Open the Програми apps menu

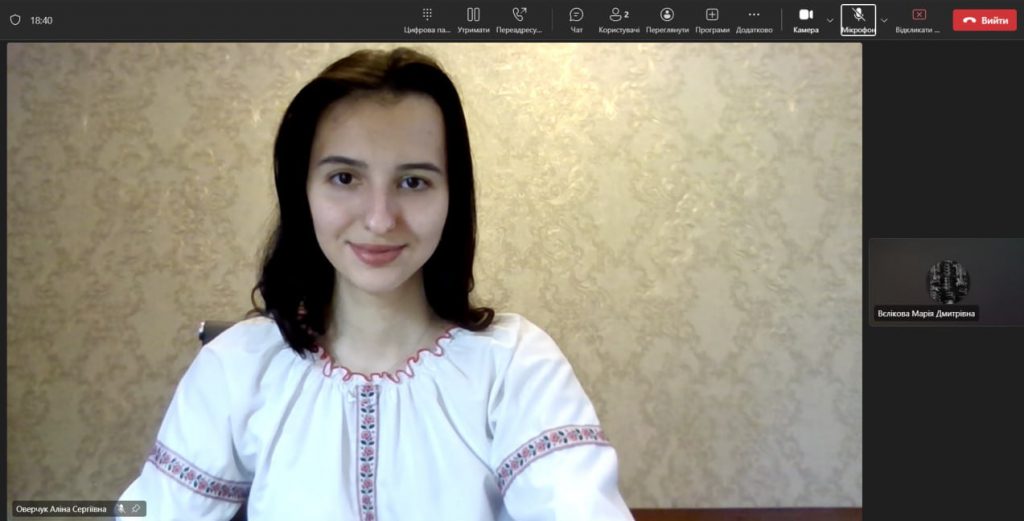click(712, 19)
